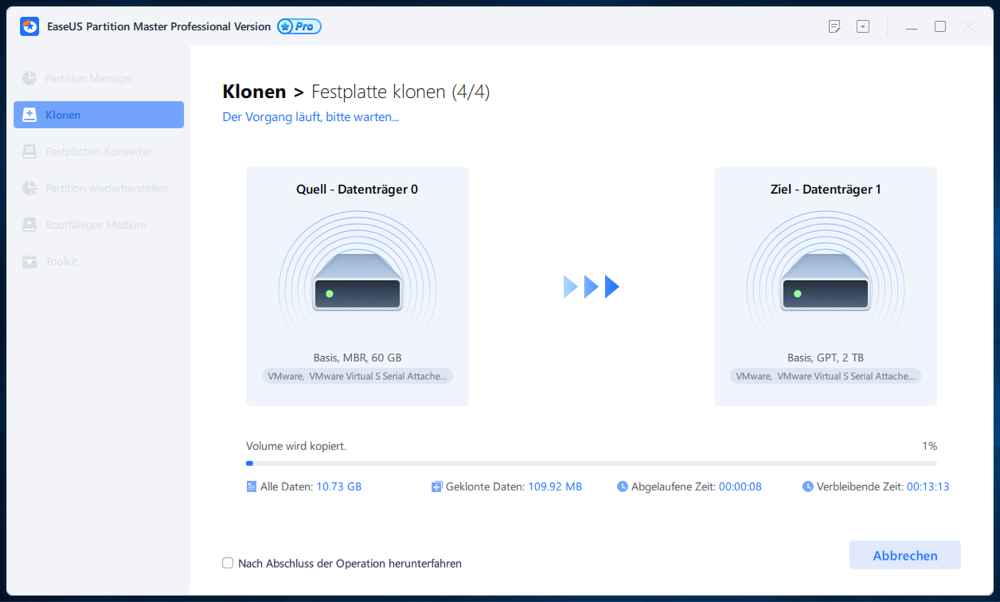Select the Klonen sidebar tab
This screenshot has height=602, width=1000.
click(x=99, y=115)
